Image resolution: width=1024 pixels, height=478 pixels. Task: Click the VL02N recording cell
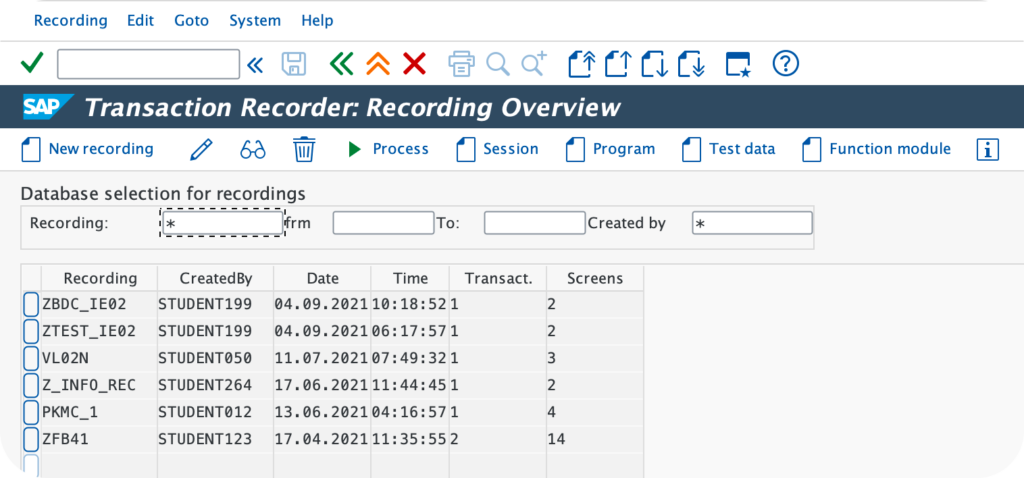(x=99, y=358)
